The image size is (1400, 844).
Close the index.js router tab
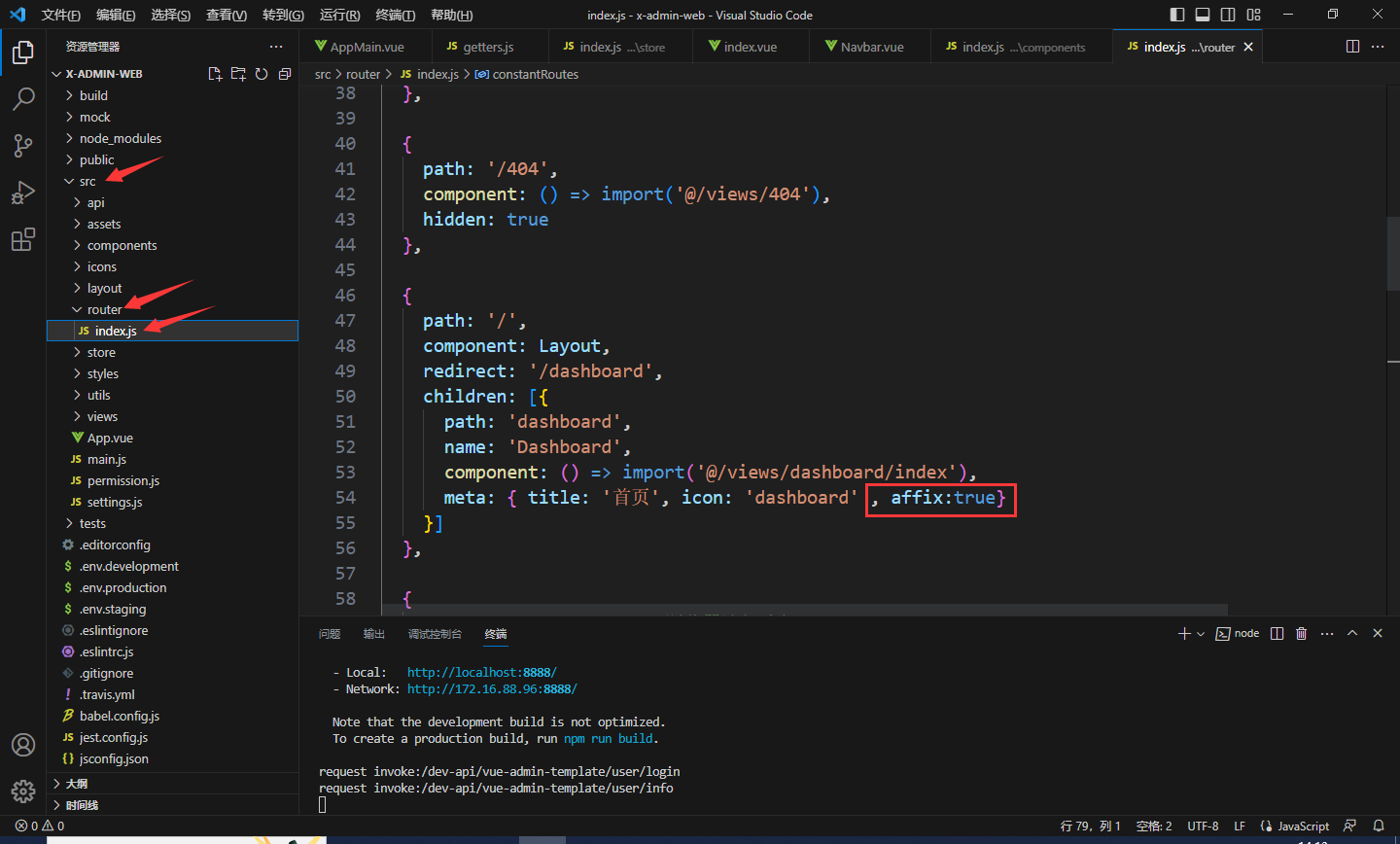pos(1248,47)
